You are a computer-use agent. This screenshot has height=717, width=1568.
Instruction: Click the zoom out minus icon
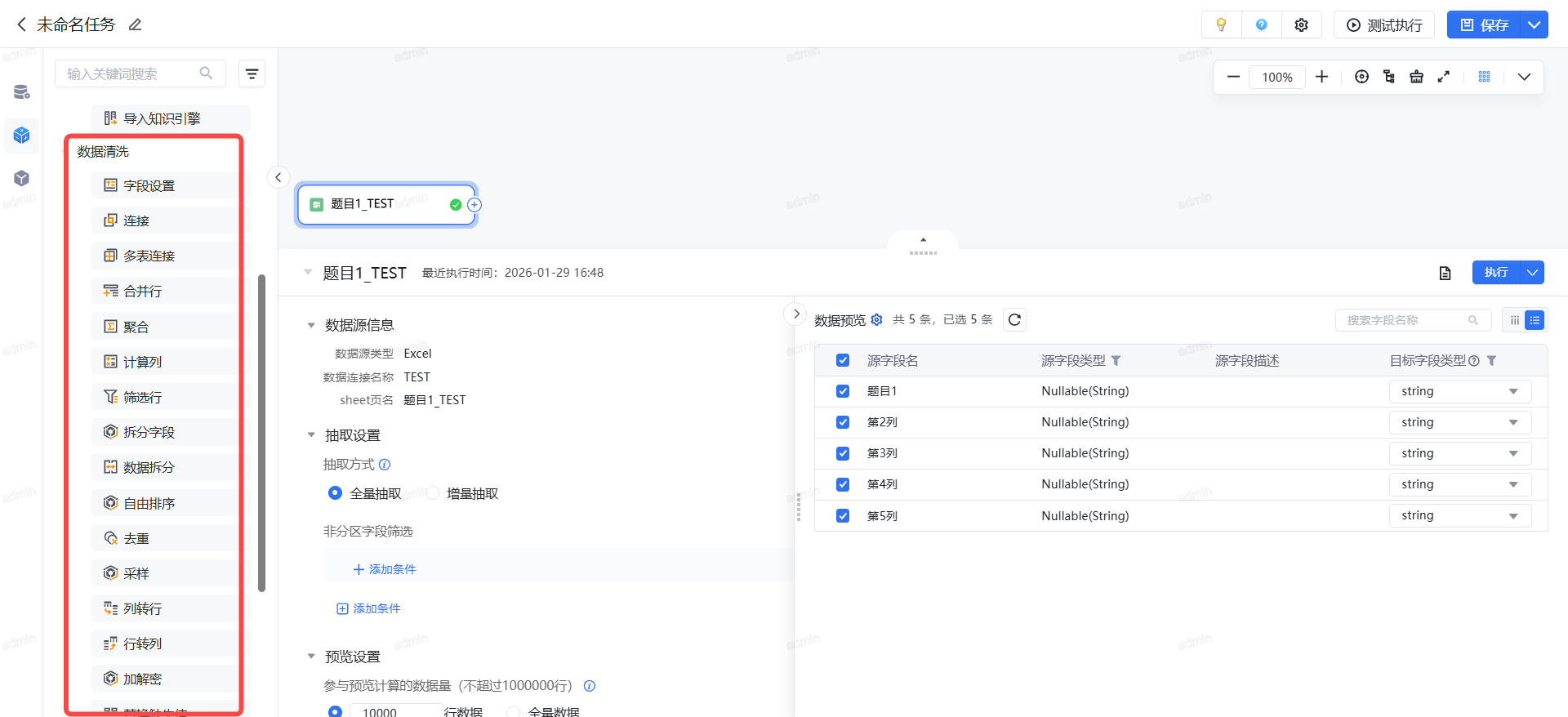coord(1233,77)
